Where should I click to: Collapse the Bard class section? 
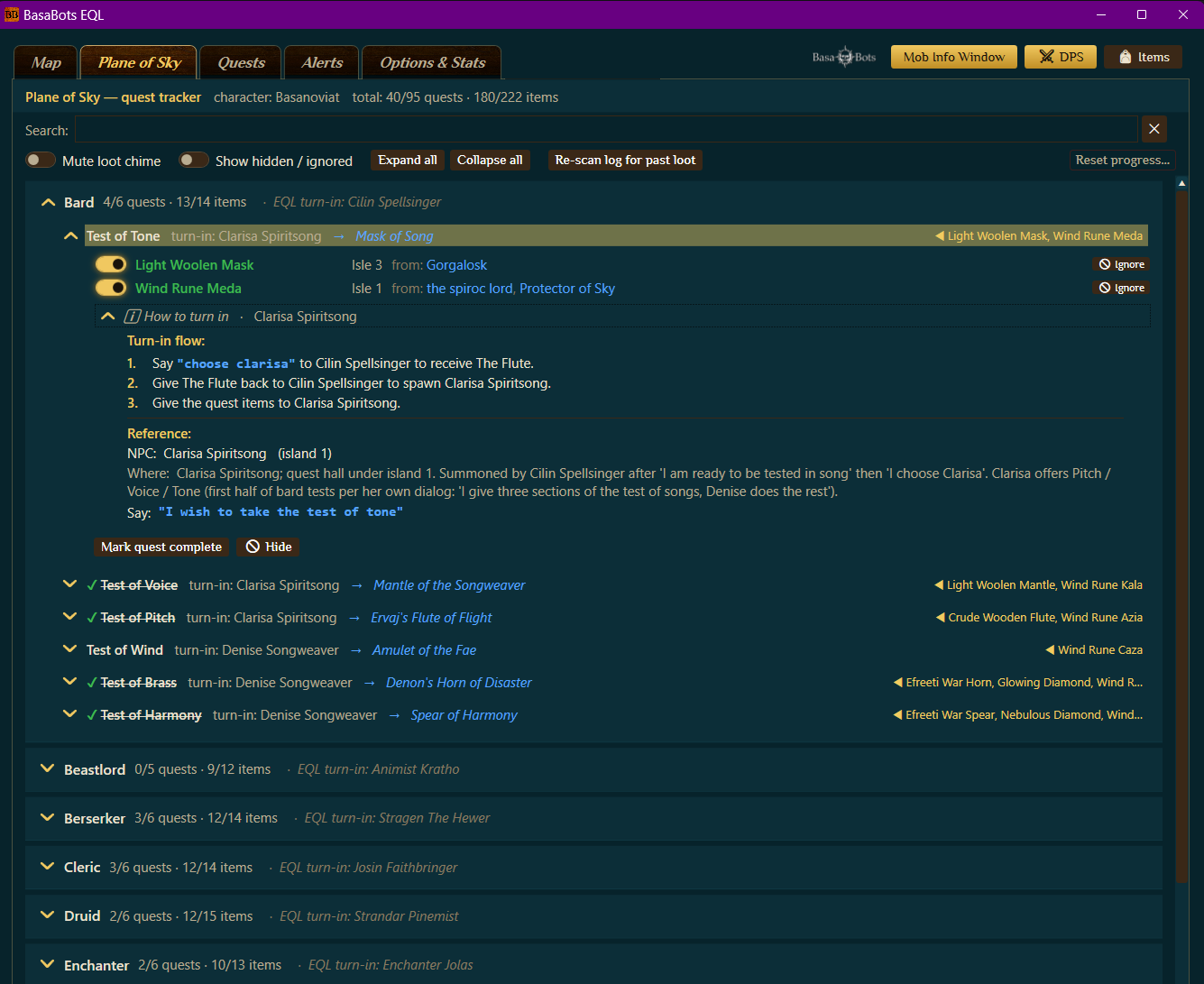tap(49, 203)
